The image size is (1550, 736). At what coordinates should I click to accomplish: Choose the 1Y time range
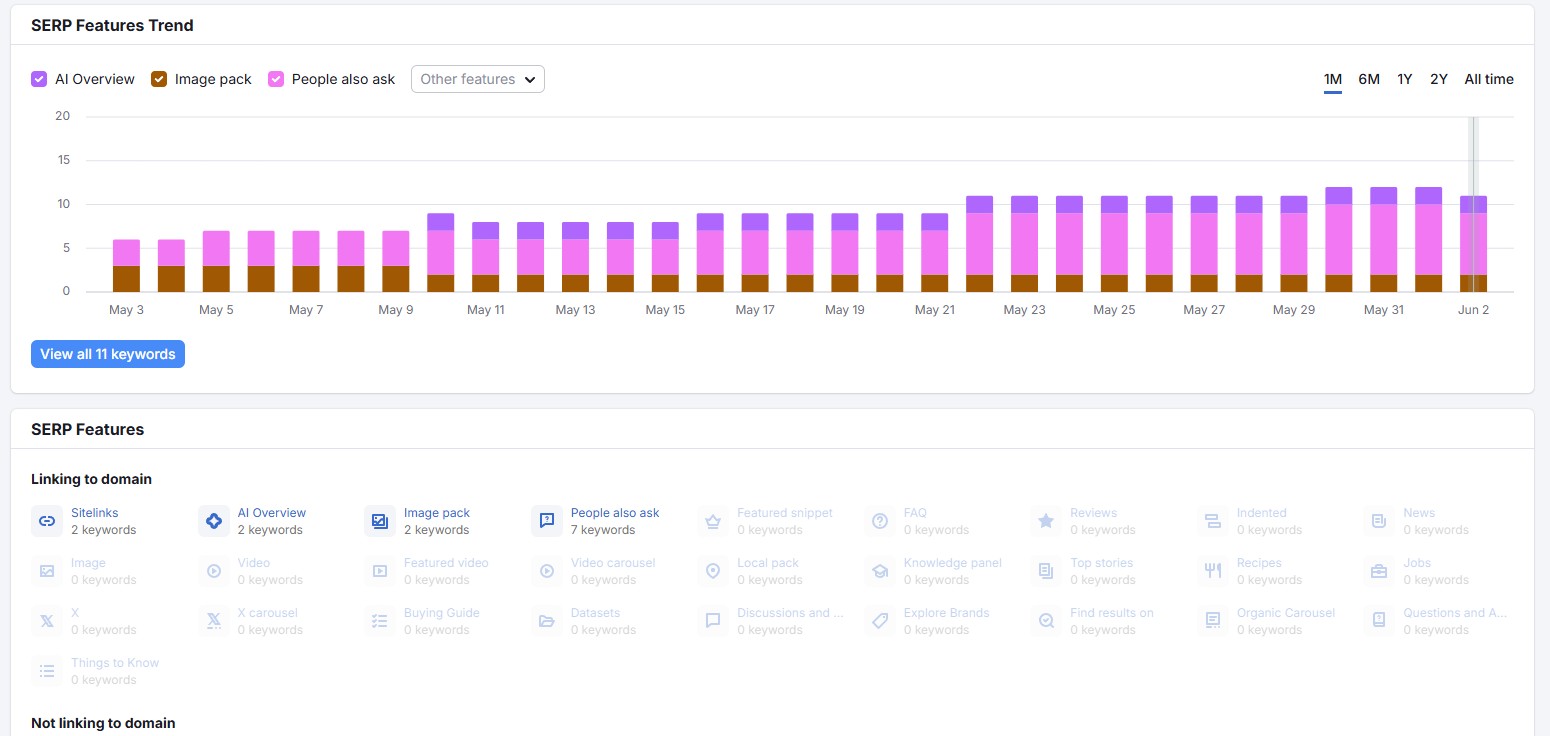1405,79
